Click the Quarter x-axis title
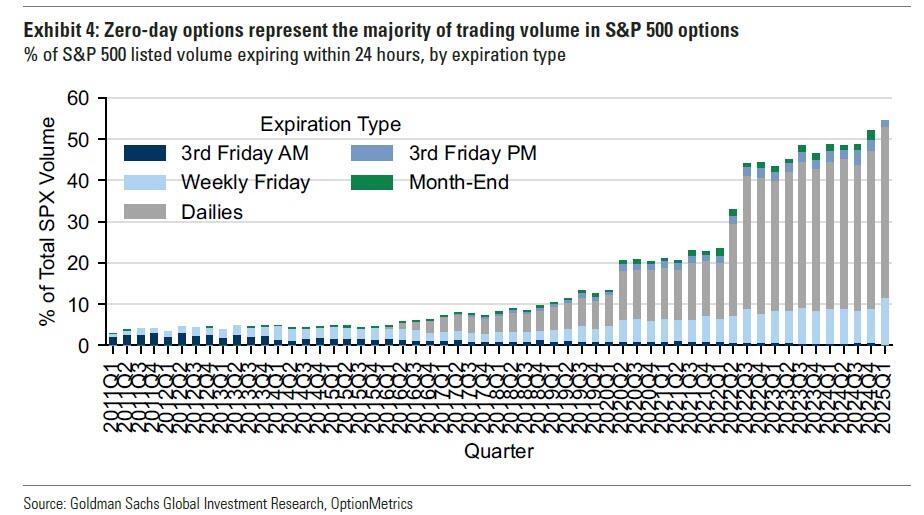Image resolution: width=924 pixels, height=515 pixels. click(x=499, y=451)
